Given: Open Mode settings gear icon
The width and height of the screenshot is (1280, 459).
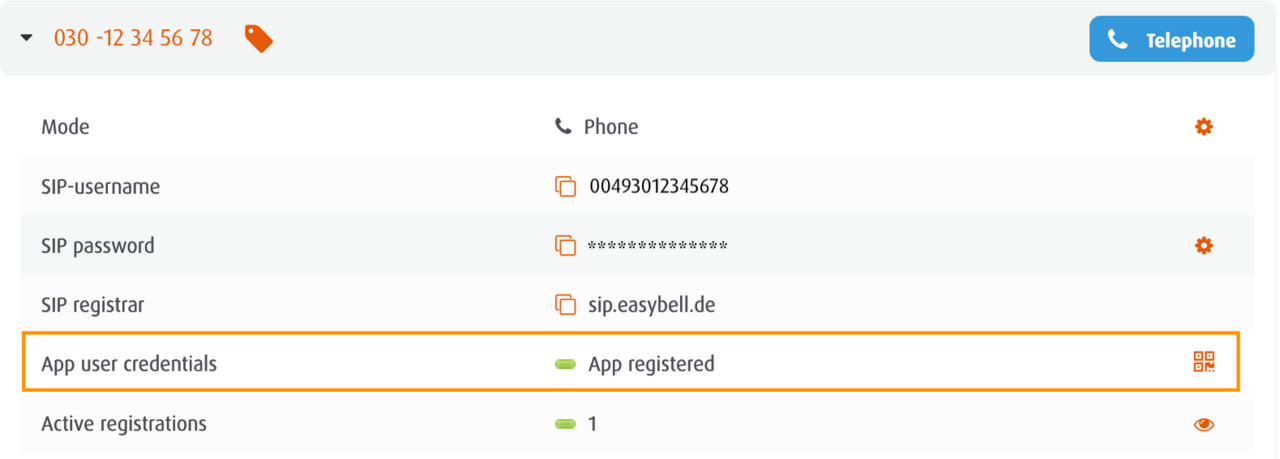Looking at the screenshot, I should click(x=1203, y=127).
